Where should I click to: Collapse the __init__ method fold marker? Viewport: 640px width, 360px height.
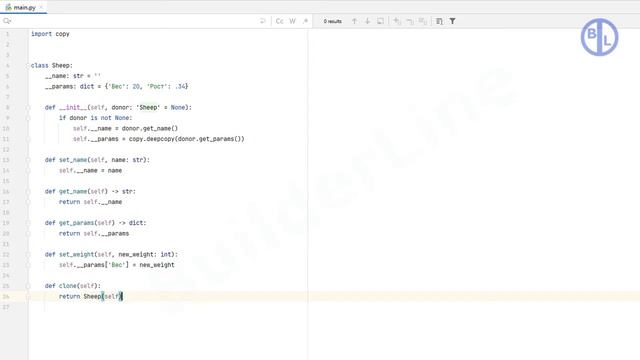pyautogui.click(x=28, y=108)
